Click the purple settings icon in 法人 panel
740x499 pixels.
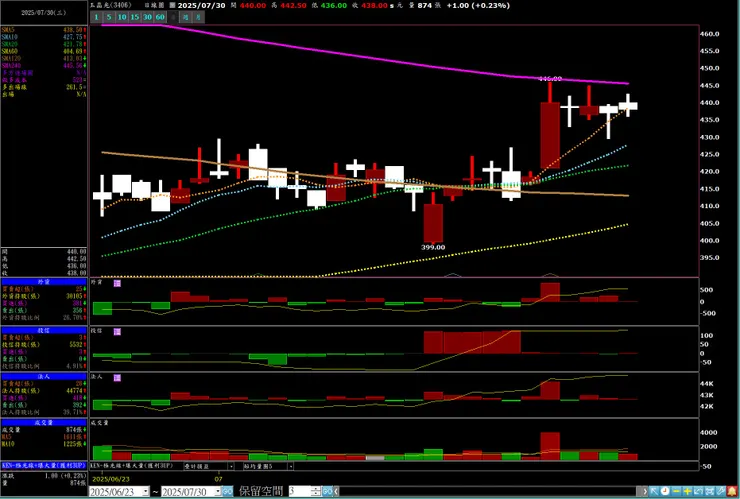pyautogui.click(x=117, y=378)
